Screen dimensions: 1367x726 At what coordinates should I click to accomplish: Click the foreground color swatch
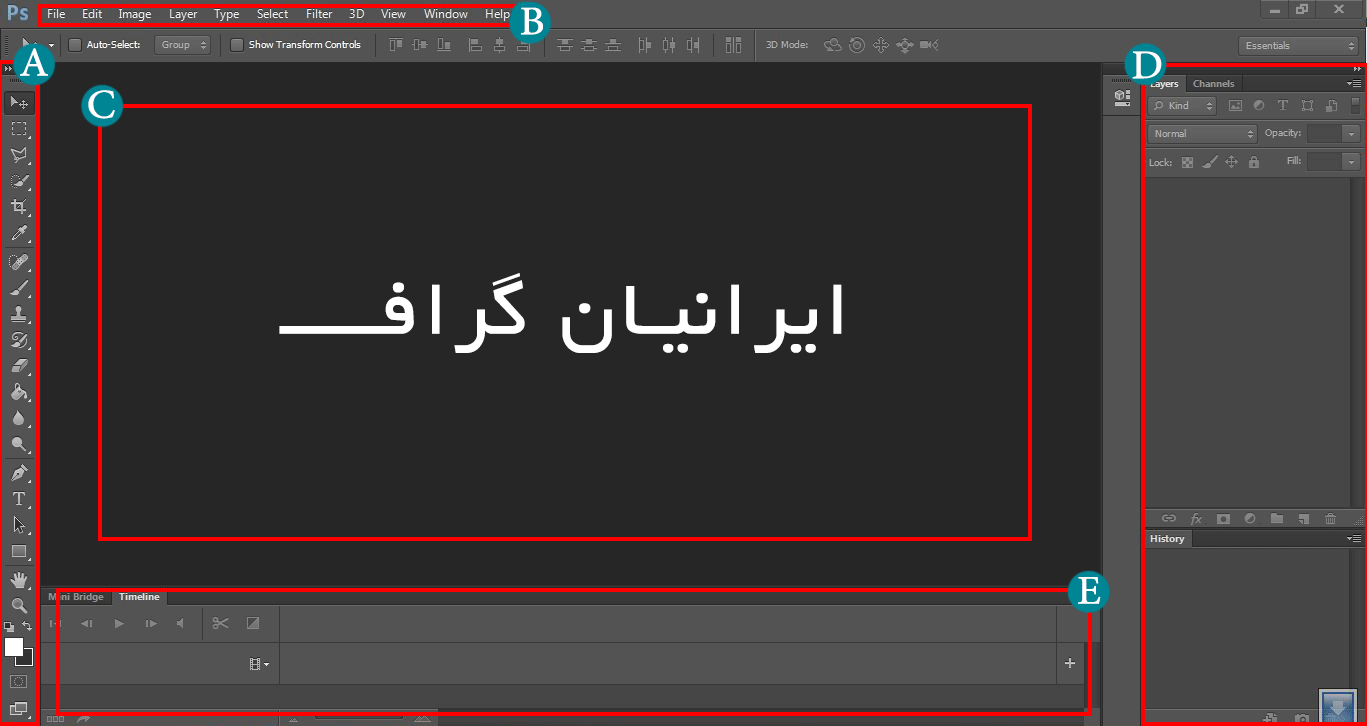coord(14,647)
